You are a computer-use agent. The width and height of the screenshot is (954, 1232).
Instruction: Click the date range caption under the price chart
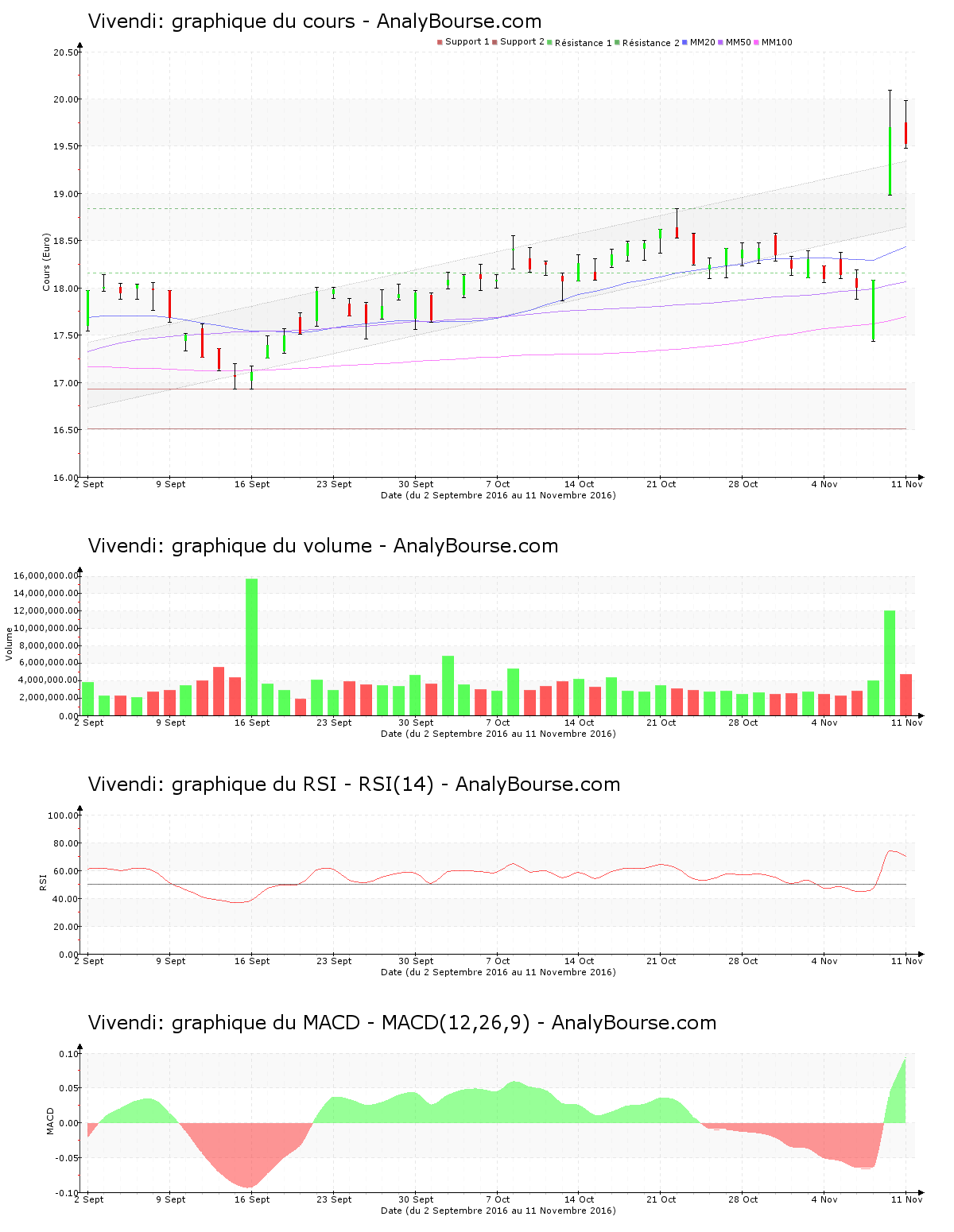(498, 495)
